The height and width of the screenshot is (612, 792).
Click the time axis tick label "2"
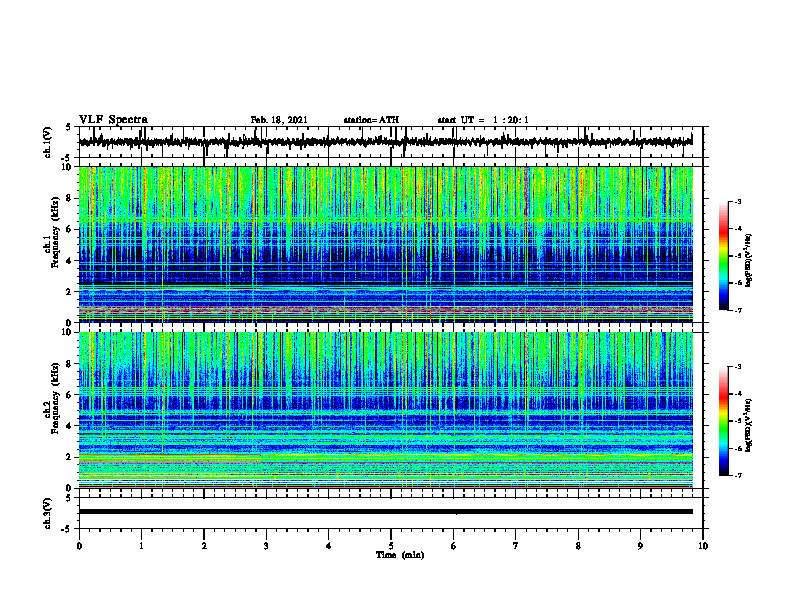[204, 546]
